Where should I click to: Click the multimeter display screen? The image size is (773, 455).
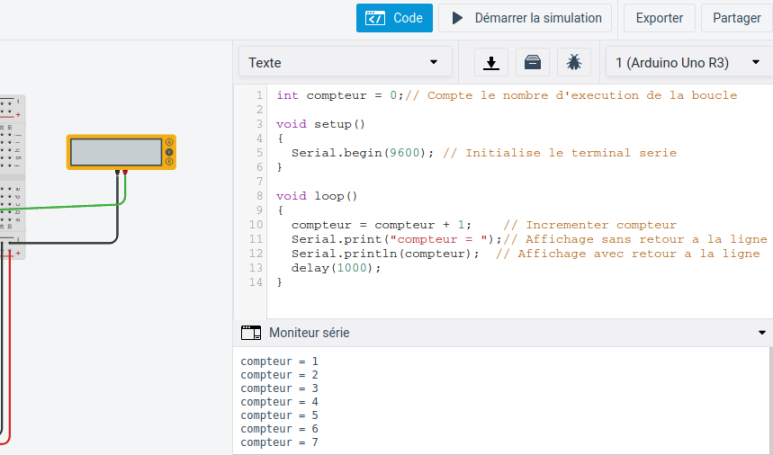tap(116, 152)
